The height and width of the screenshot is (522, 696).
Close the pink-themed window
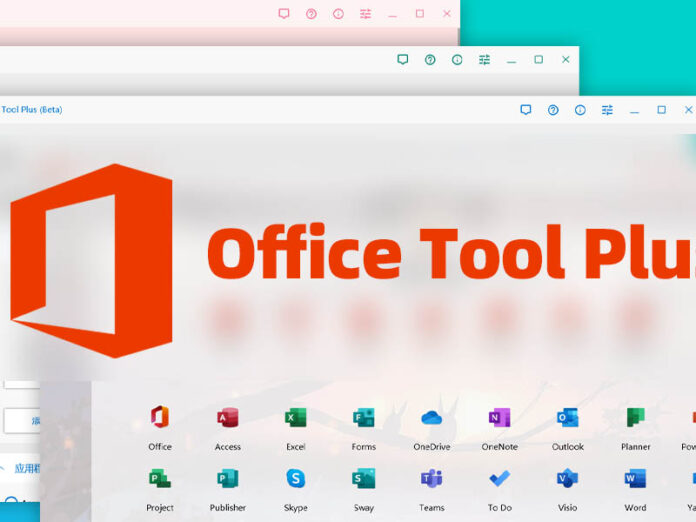[x=447, y=14]
